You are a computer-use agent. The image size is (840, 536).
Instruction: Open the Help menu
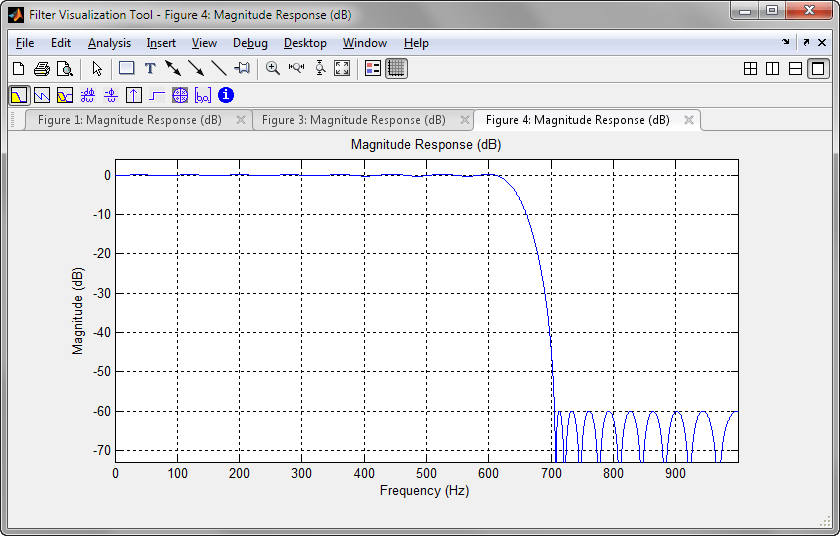tap(416, 43)
